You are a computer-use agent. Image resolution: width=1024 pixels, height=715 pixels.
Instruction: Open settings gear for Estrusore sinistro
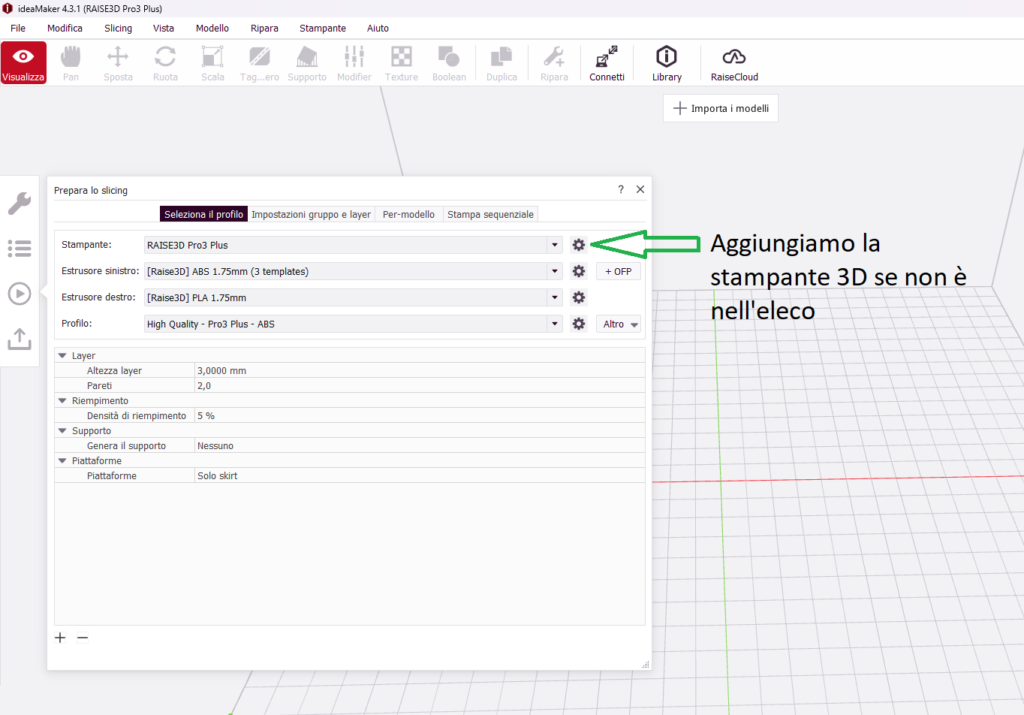pos(579,271)
